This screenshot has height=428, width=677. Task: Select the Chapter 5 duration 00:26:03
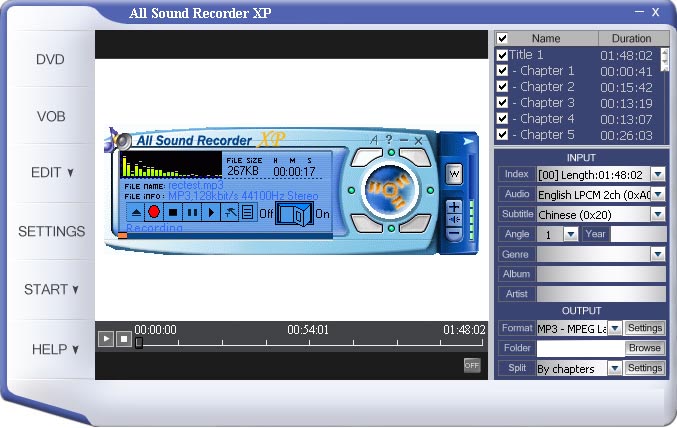[626, 136]
